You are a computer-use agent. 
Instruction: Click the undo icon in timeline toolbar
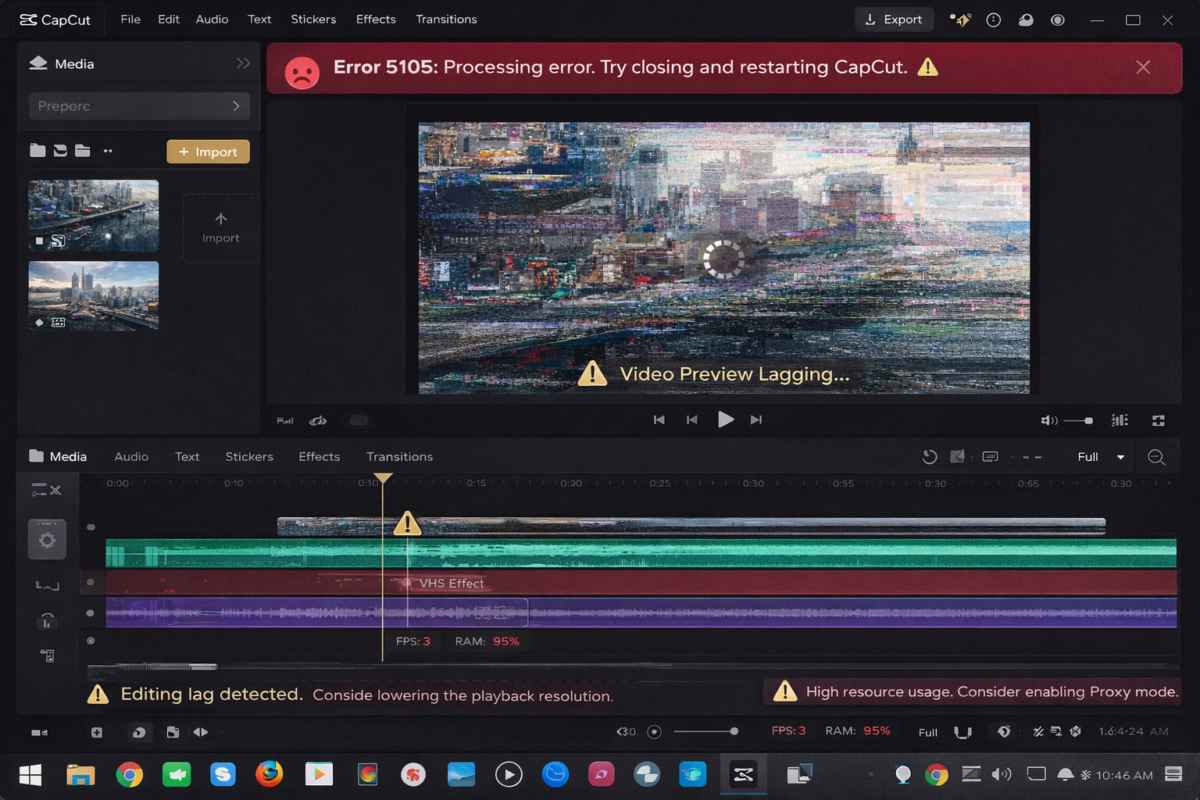coord(929,457)
